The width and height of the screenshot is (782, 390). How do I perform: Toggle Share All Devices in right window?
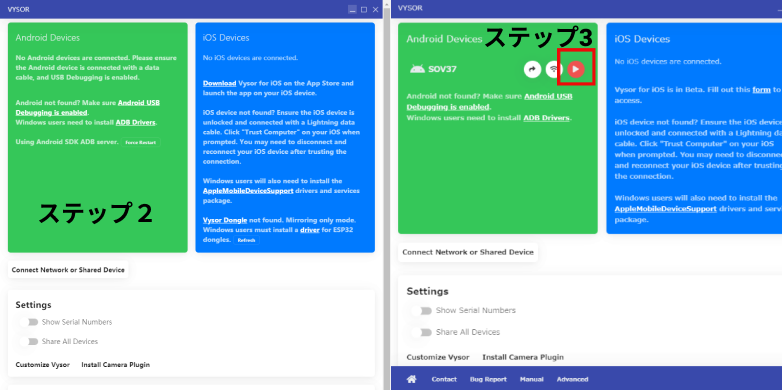pyautogui.click(x=422, y=332)
